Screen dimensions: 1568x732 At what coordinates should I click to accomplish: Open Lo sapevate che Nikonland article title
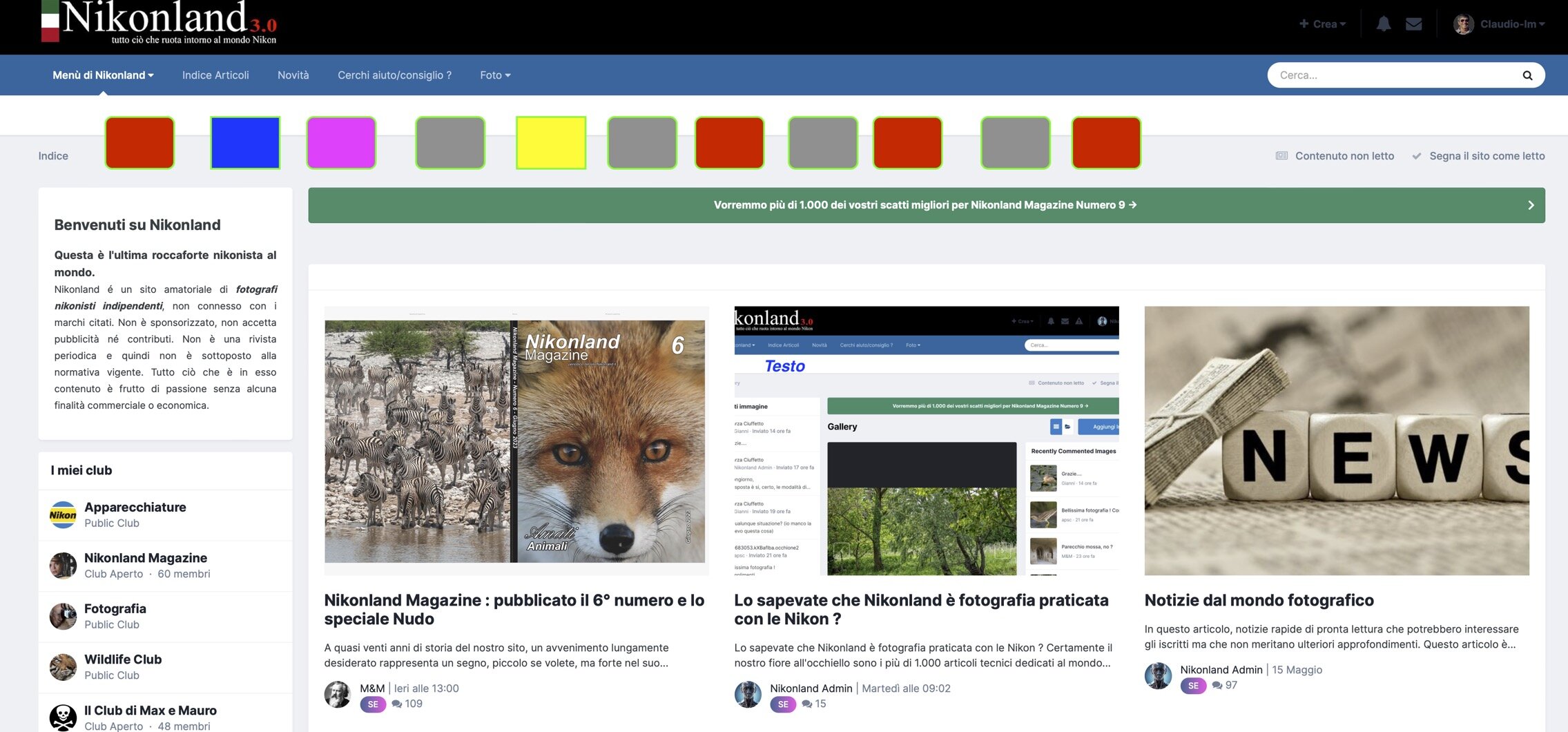point(921,610)
